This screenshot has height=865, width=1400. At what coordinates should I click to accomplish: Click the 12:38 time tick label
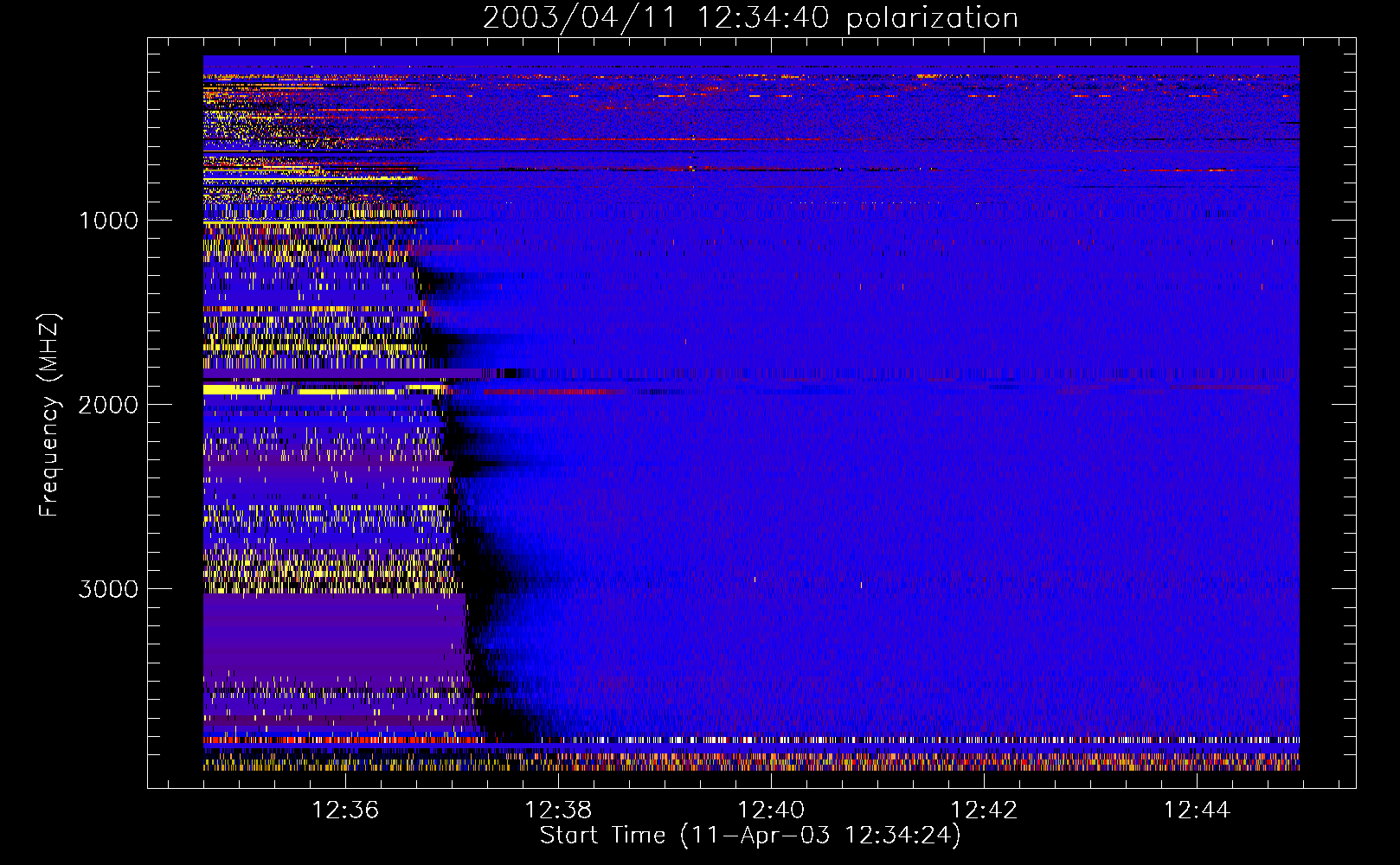(x=558, y=811)
